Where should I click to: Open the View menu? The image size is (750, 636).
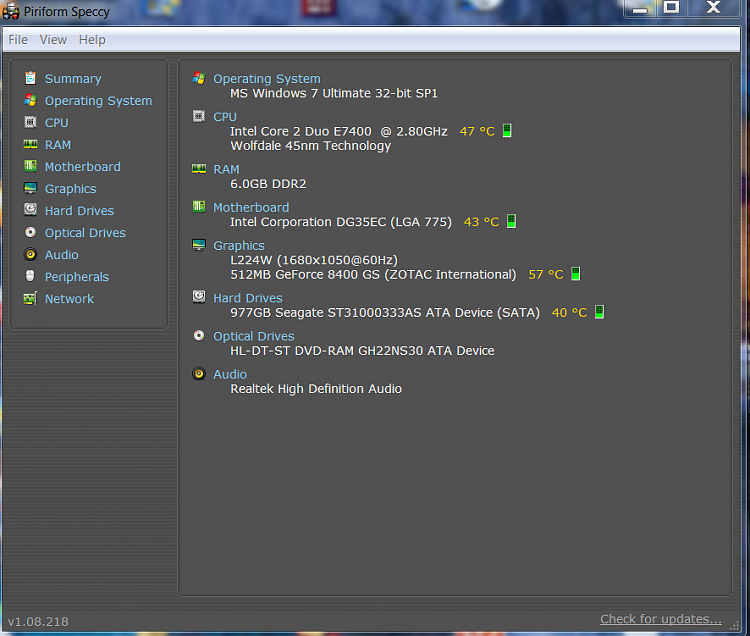[53, 40]
